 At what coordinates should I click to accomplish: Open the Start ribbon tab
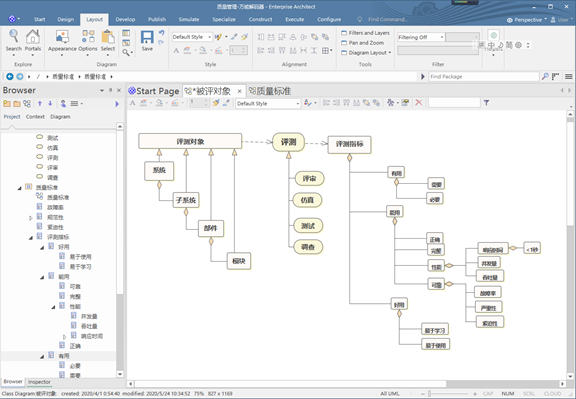39,19
